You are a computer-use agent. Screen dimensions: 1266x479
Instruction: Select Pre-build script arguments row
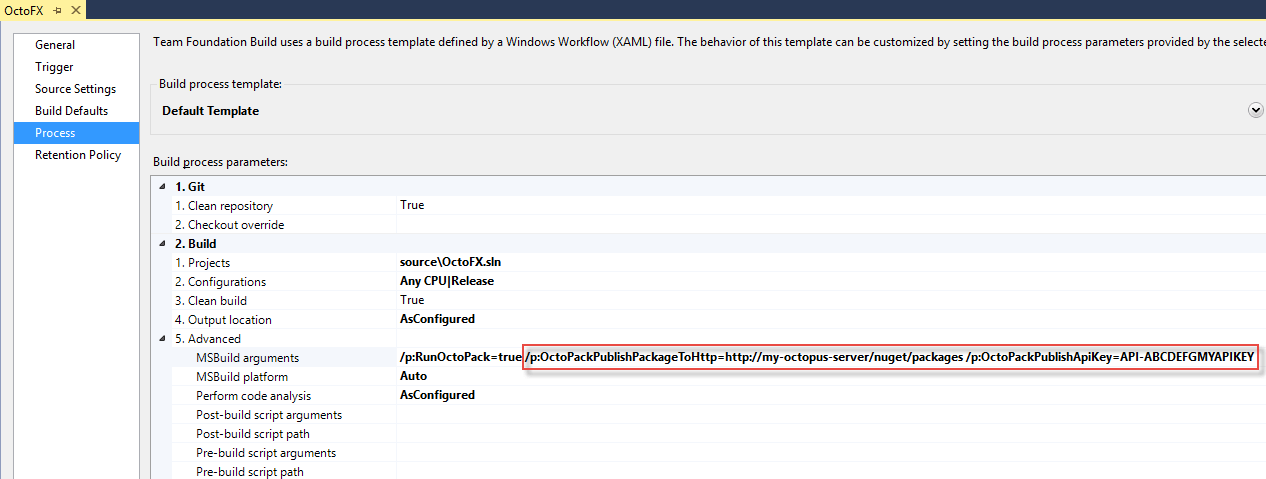(x=266, y=453)
